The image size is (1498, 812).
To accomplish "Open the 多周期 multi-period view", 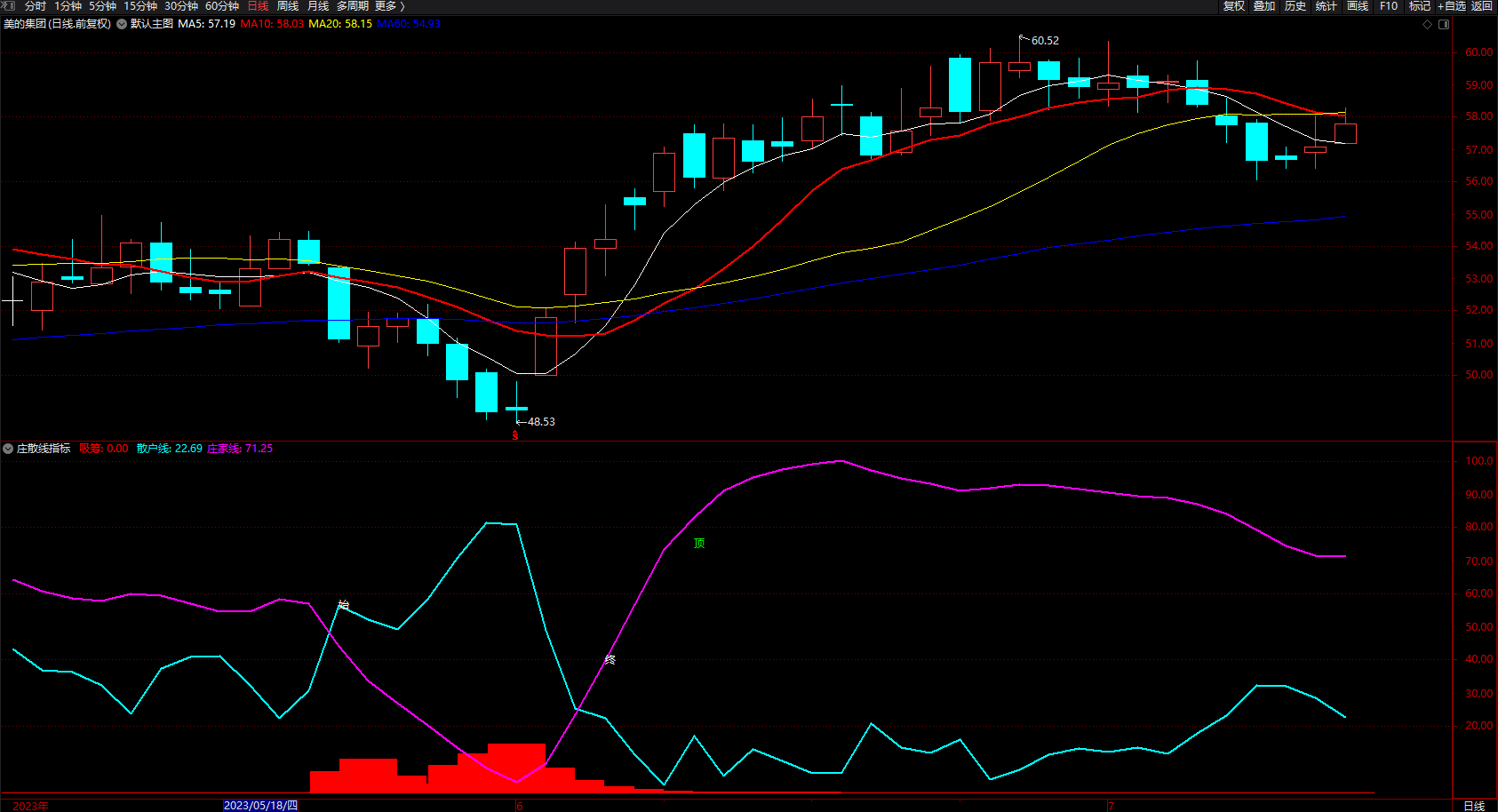I will click(x=353, y=6).
